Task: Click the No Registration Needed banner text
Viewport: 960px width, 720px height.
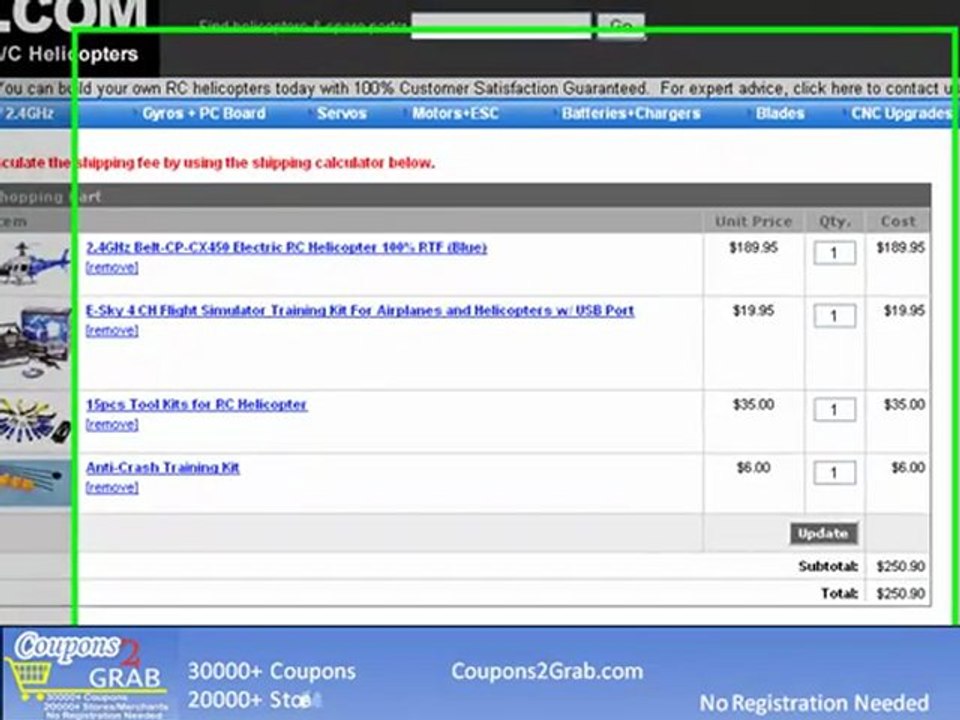Action: (x=814, y=703)
